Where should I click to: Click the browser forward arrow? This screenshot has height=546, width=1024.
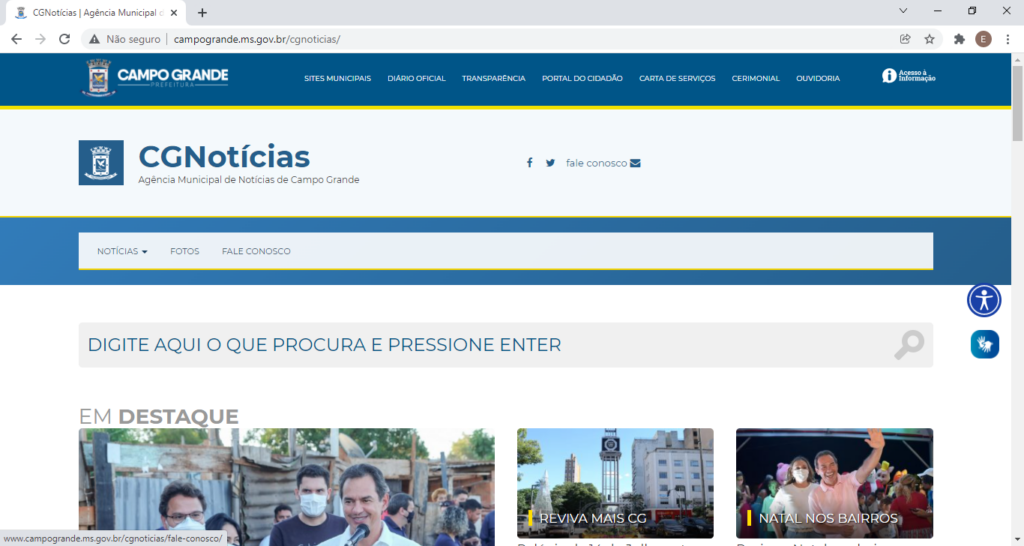(40, 39)
